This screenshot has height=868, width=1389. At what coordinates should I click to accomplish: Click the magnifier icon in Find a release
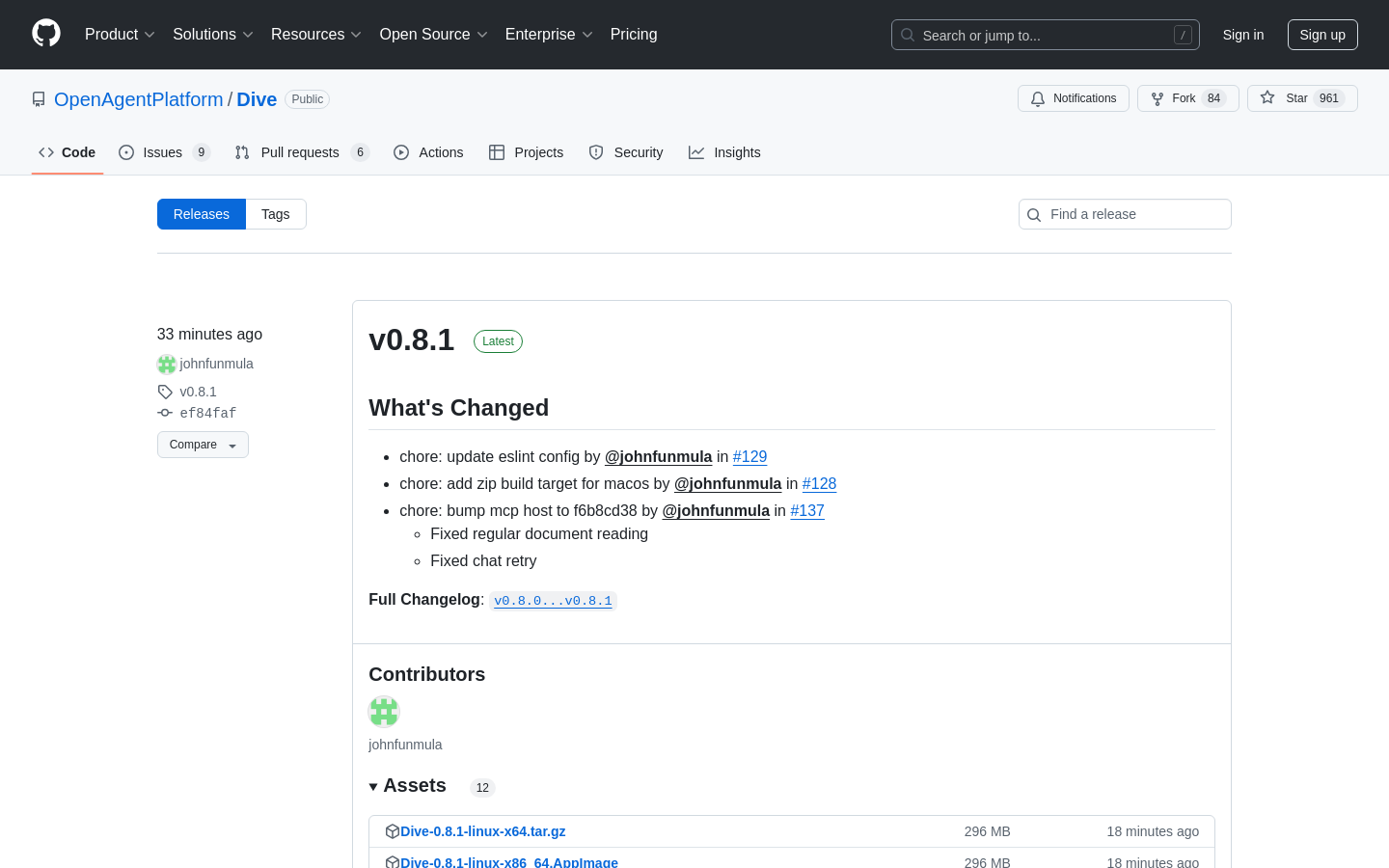click(x=1034, y=215)
